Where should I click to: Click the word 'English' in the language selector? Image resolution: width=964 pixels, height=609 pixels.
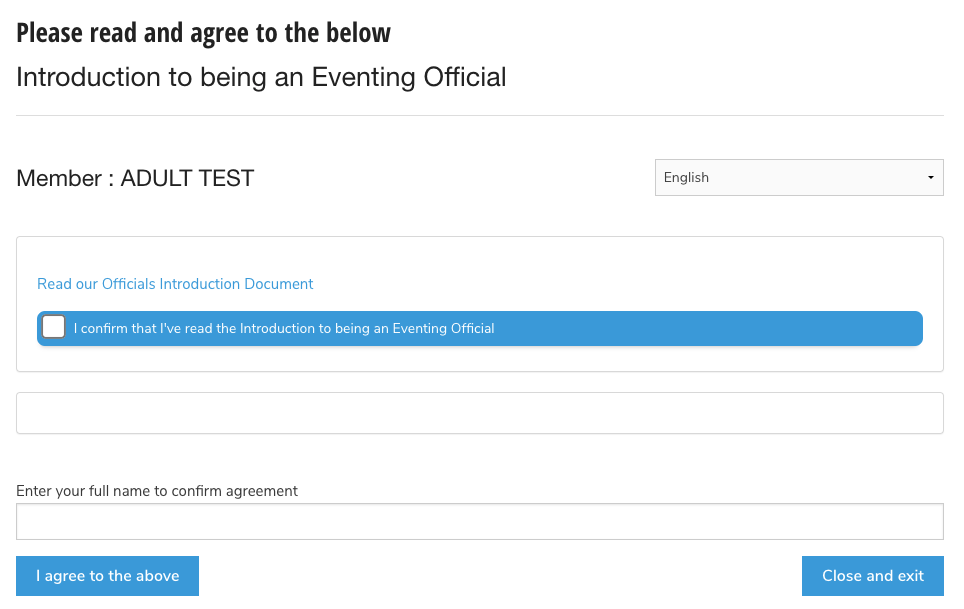click(x=686, y=177)
